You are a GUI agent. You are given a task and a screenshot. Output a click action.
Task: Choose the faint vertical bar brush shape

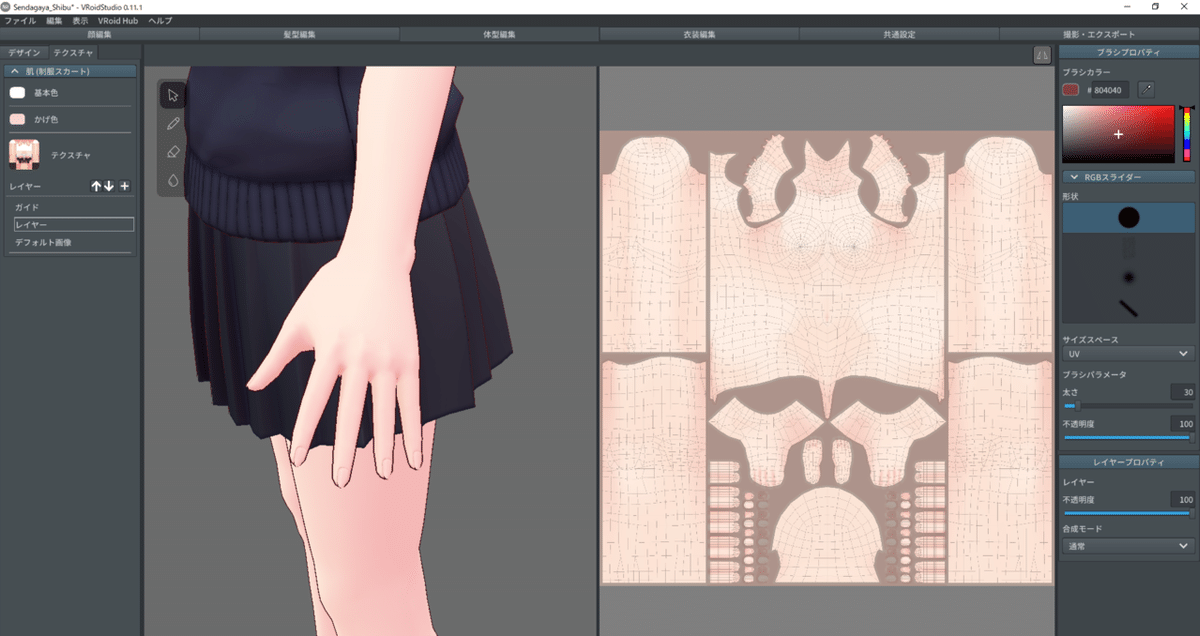(x=1128, y=247)
